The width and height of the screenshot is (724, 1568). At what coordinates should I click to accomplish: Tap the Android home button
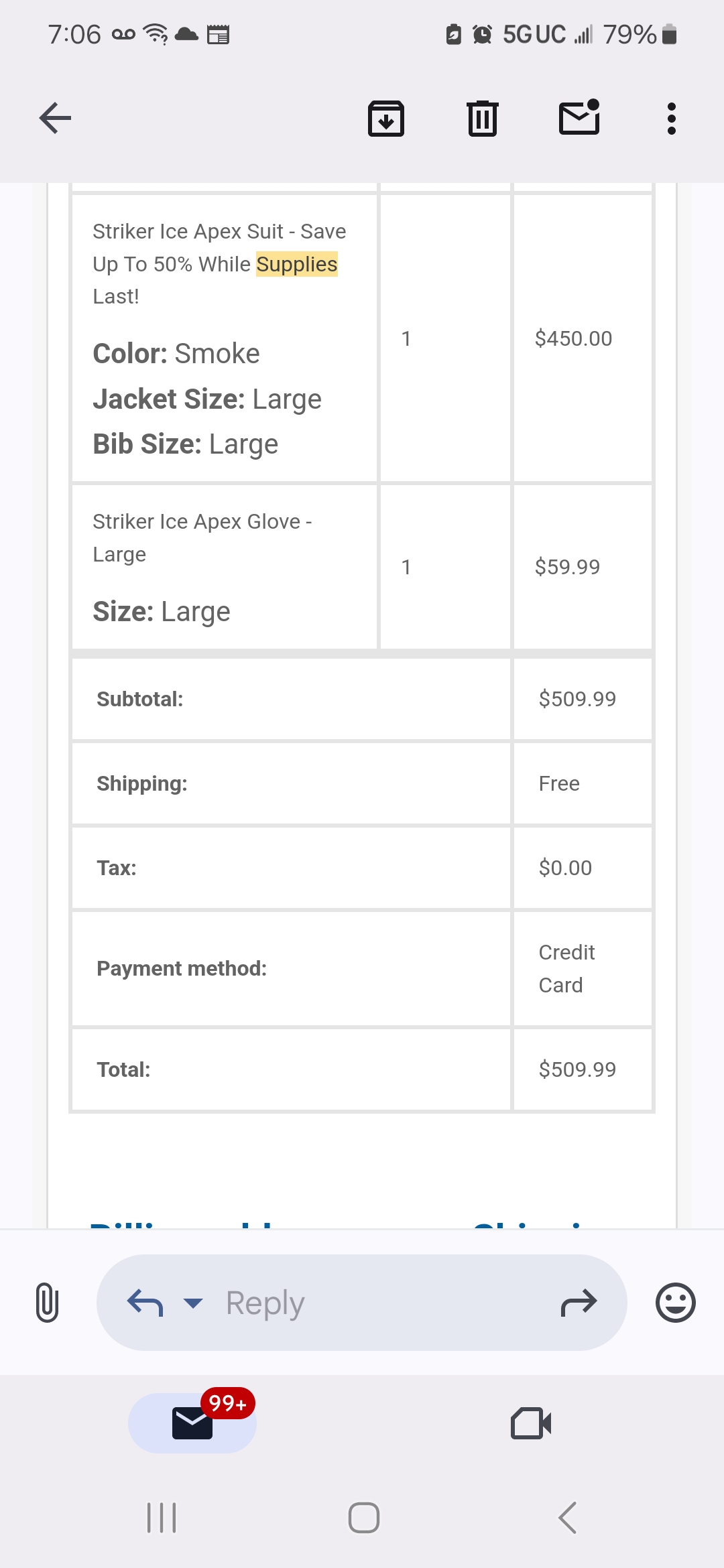click(x=363, y=1518)
